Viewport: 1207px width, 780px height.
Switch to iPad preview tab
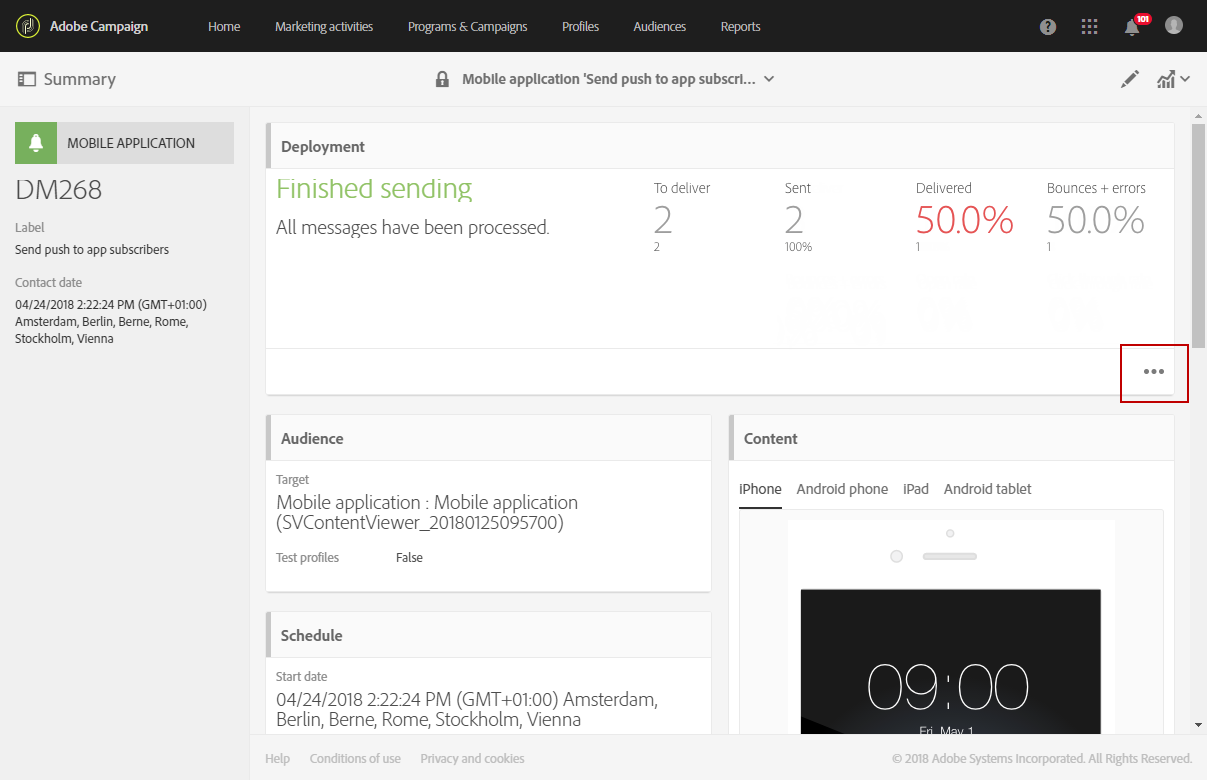pos(916,489)
